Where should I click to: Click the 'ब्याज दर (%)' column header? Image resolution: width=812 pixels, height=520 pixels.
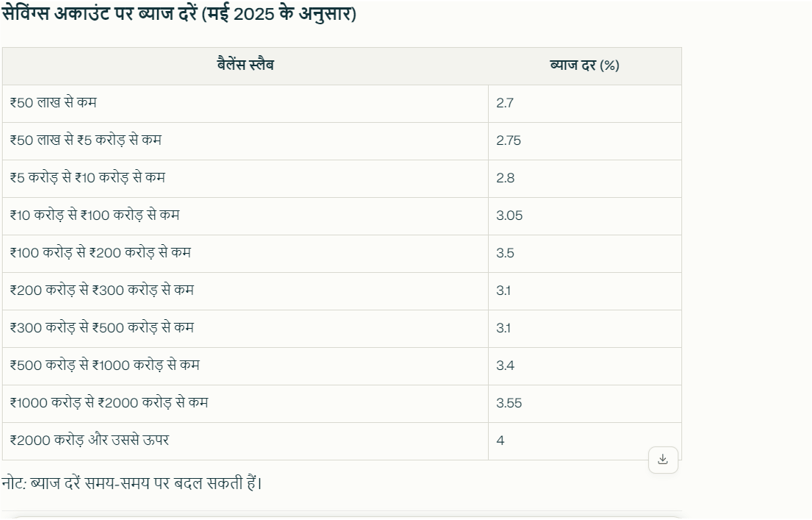tap(584, 65)
